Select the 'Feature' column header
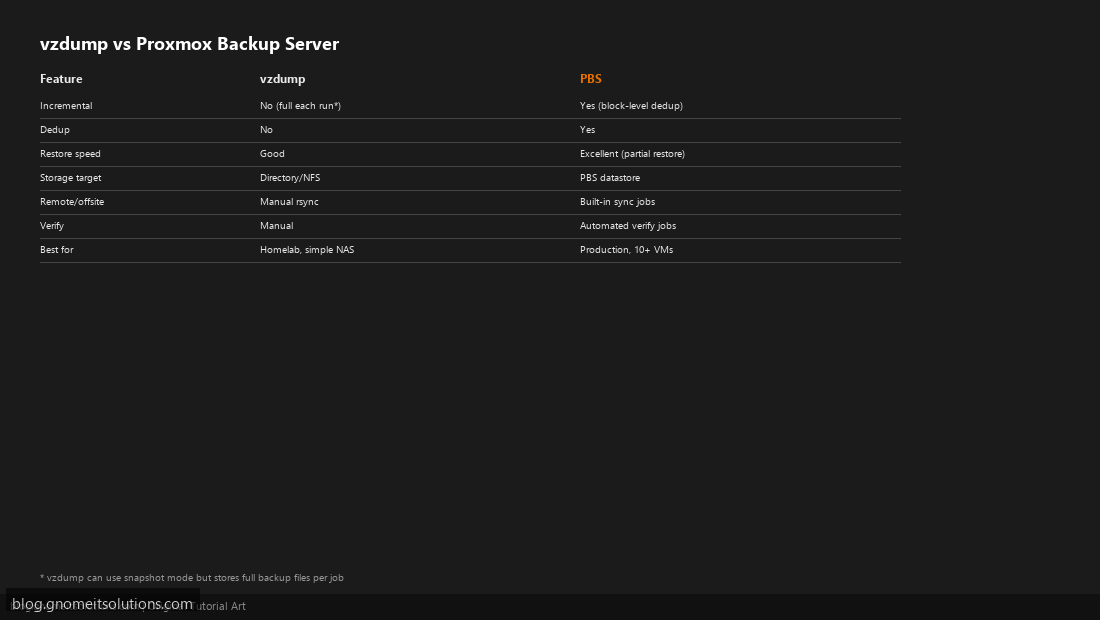The width and height of the screenshot is (1100, 620). point(61,79)
